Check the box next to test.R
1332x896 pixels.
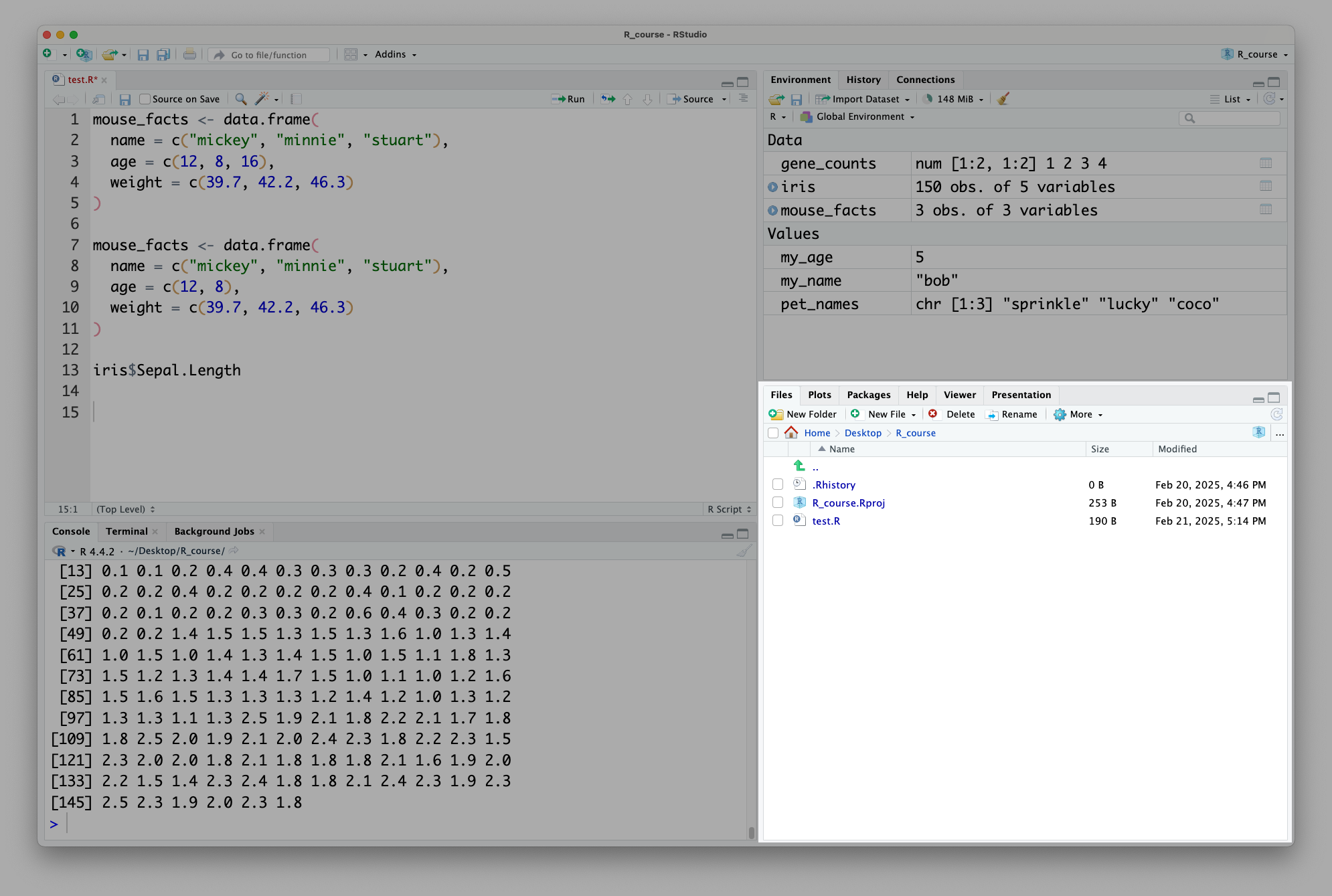(x=777, y=521)
